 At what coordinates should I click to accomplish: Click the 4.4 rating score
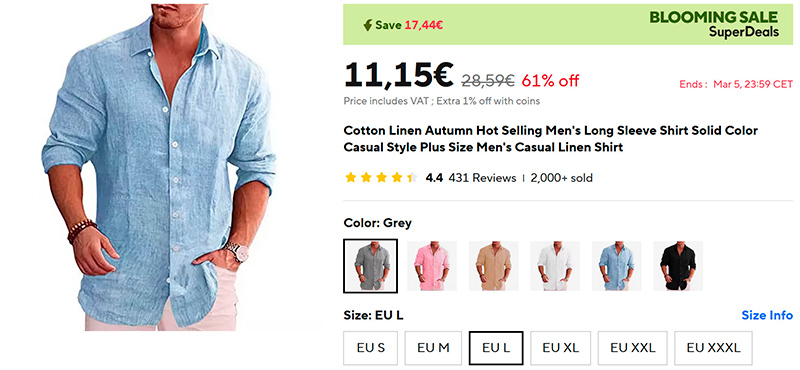tap(434, 178)
